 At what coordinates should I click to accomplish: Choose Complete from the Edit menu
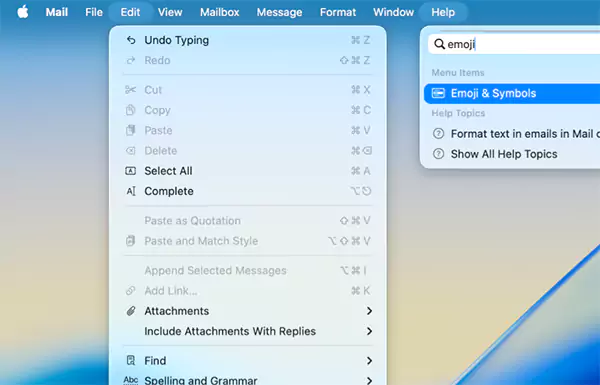click(x=248, y=191)
